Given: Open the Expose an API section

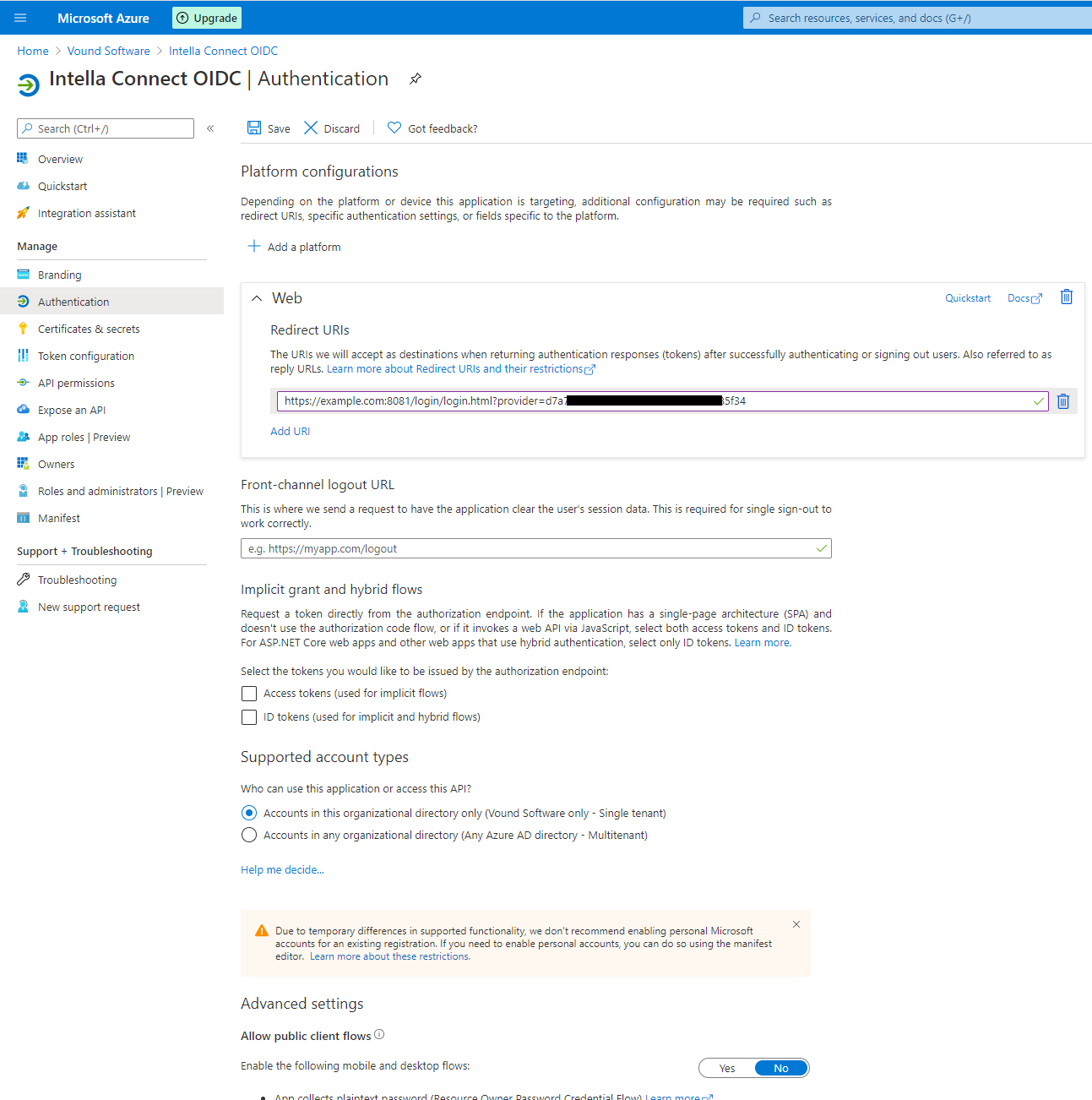Looking at the screenshot, I should pyautogui.click(x=71, y=409).
